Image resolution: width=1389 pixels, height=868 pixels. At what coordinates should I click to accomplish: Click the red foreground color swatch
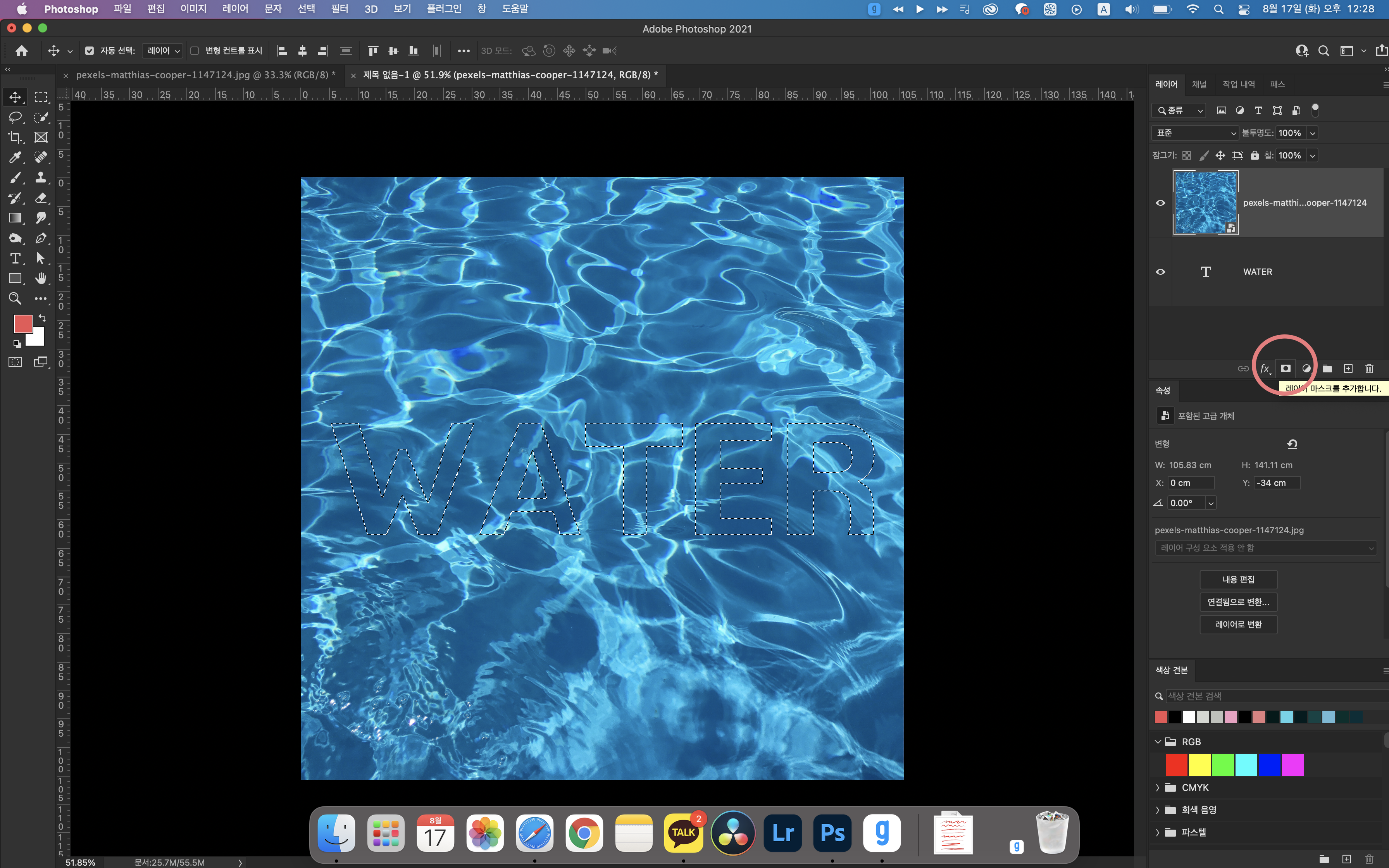coord(23,324)
